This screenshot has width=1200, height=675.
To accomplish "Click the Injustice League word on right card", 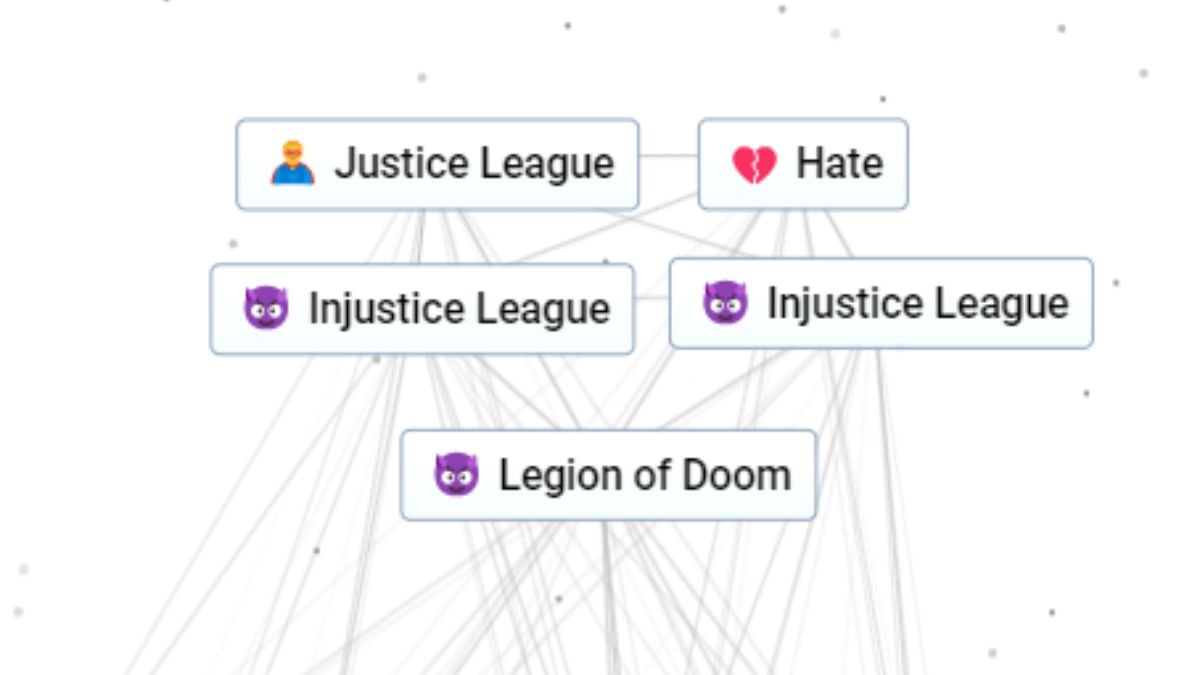I will pyautogui.click(x=920, y=302).
